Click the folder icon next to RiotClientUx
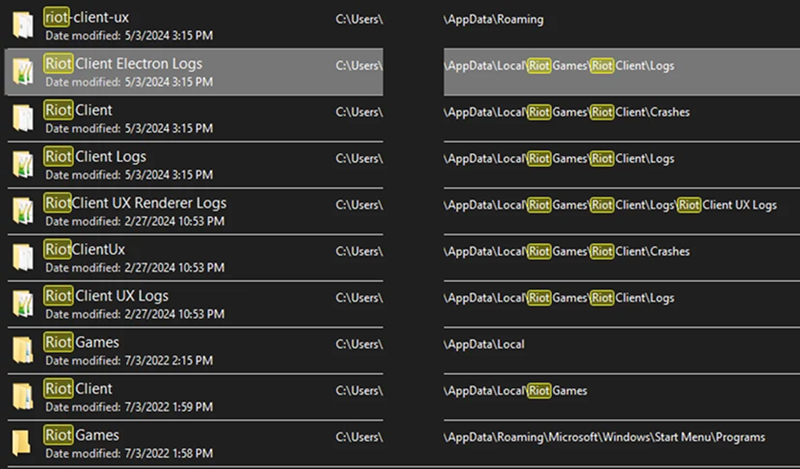 (23, 257)
